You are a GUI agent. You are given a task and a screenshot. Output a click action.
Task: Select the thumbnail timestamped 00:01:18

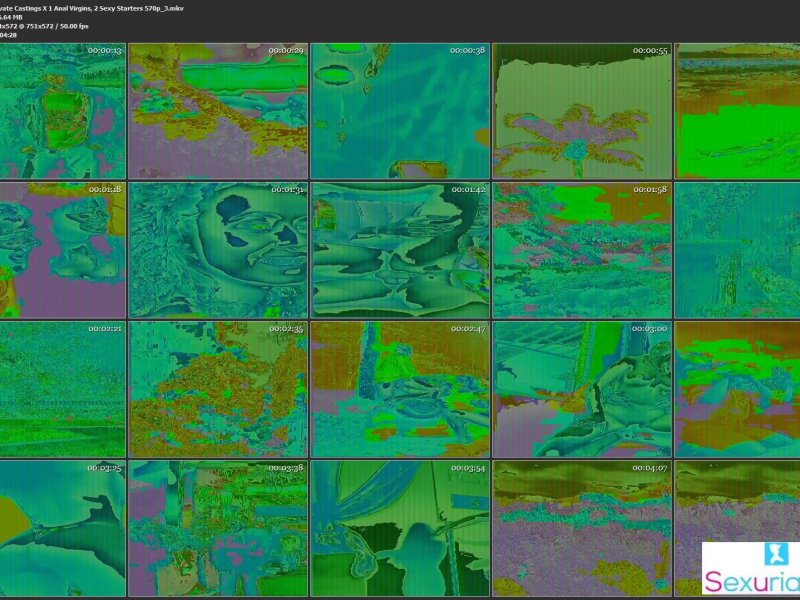(x=62, y=250)
